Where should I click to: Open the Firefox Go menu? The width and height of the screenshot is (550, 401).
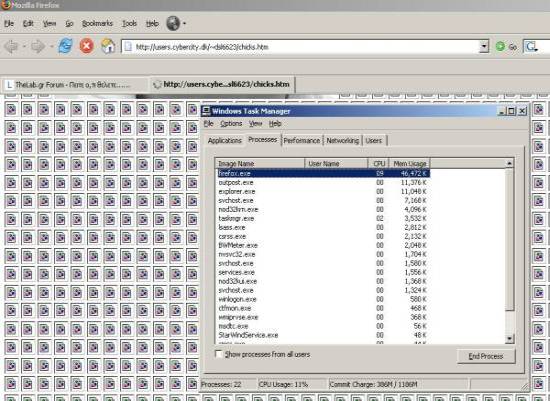[69, 24]
